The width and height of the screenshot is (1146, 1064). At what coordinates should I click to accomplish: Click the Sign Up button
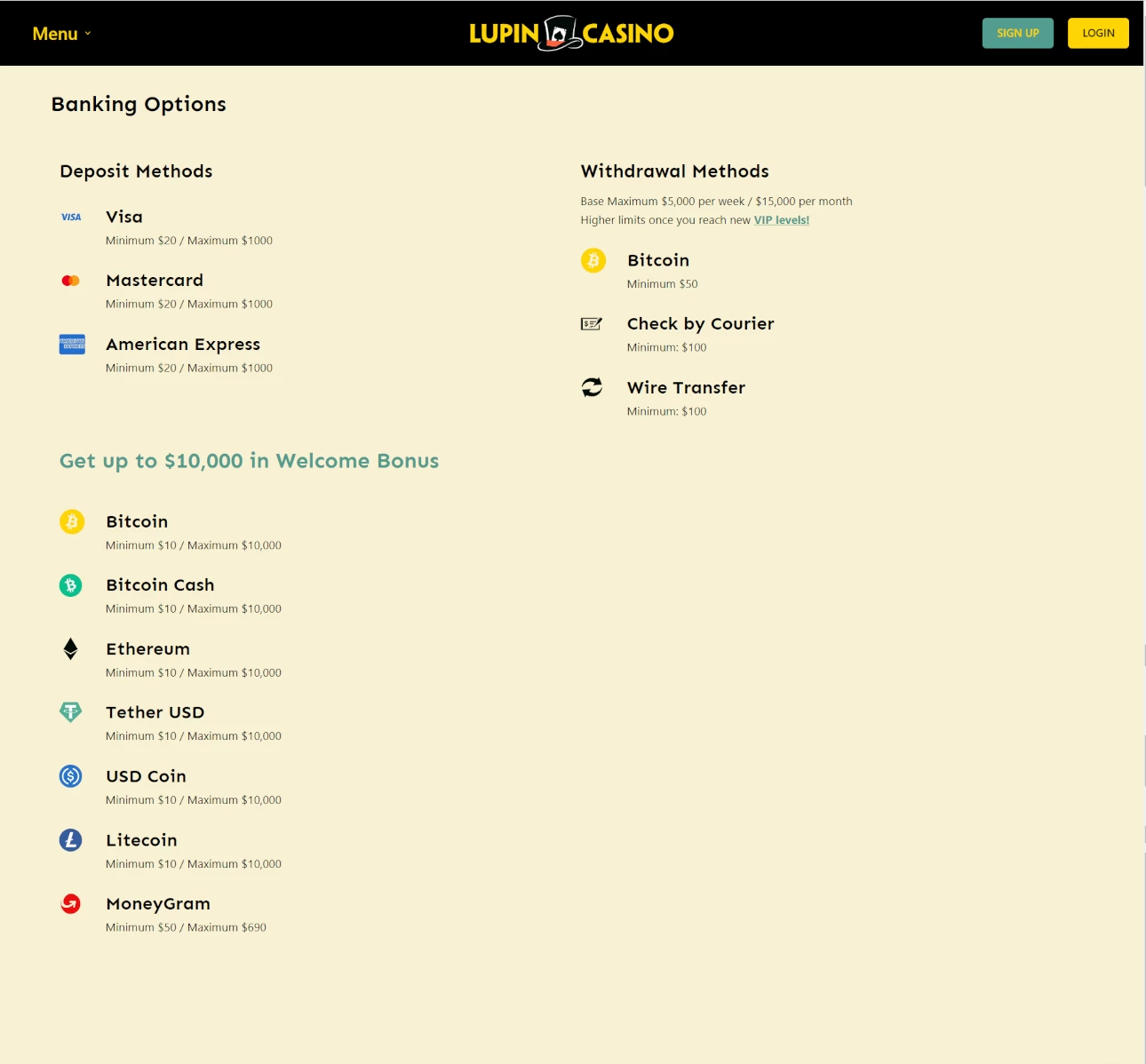pyautogui.click(x=1018, y=33)
